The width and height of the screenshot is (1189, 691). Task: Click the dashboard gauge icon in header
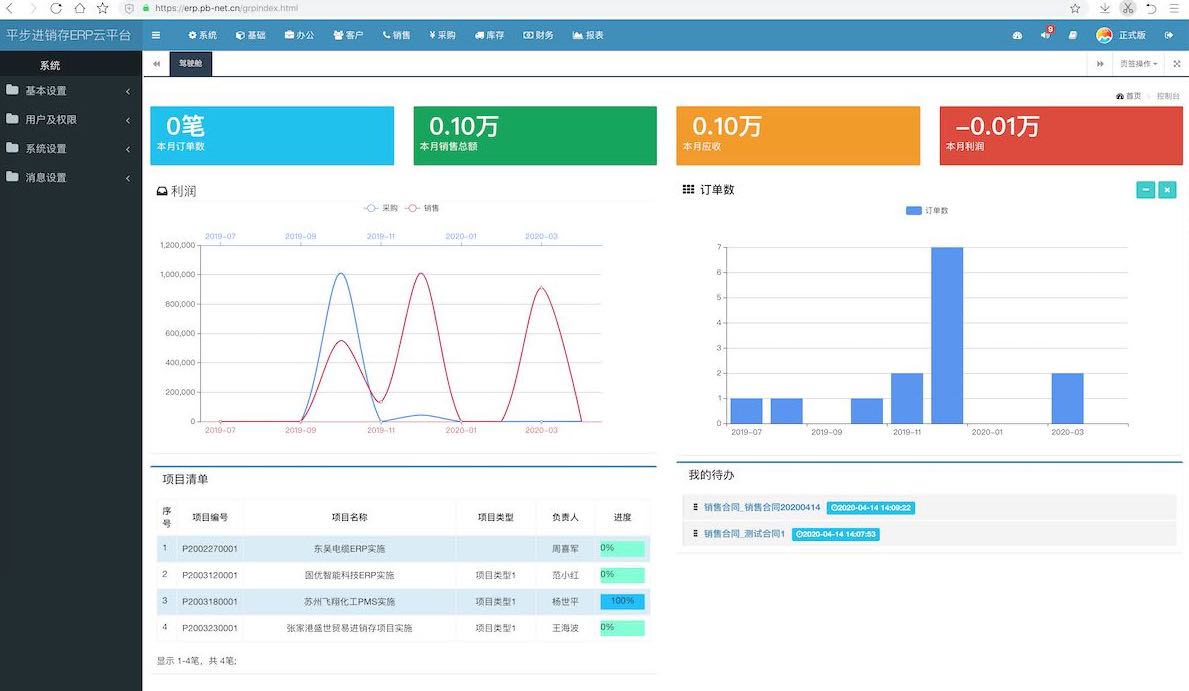click(x=1018, y=35)
